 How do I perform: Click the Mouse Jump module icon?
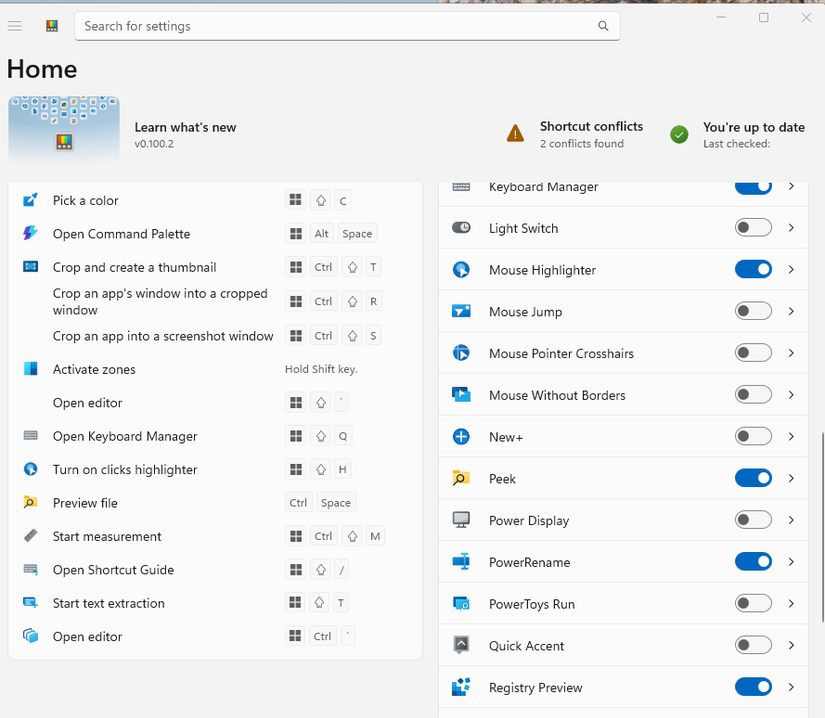point(461,311)
